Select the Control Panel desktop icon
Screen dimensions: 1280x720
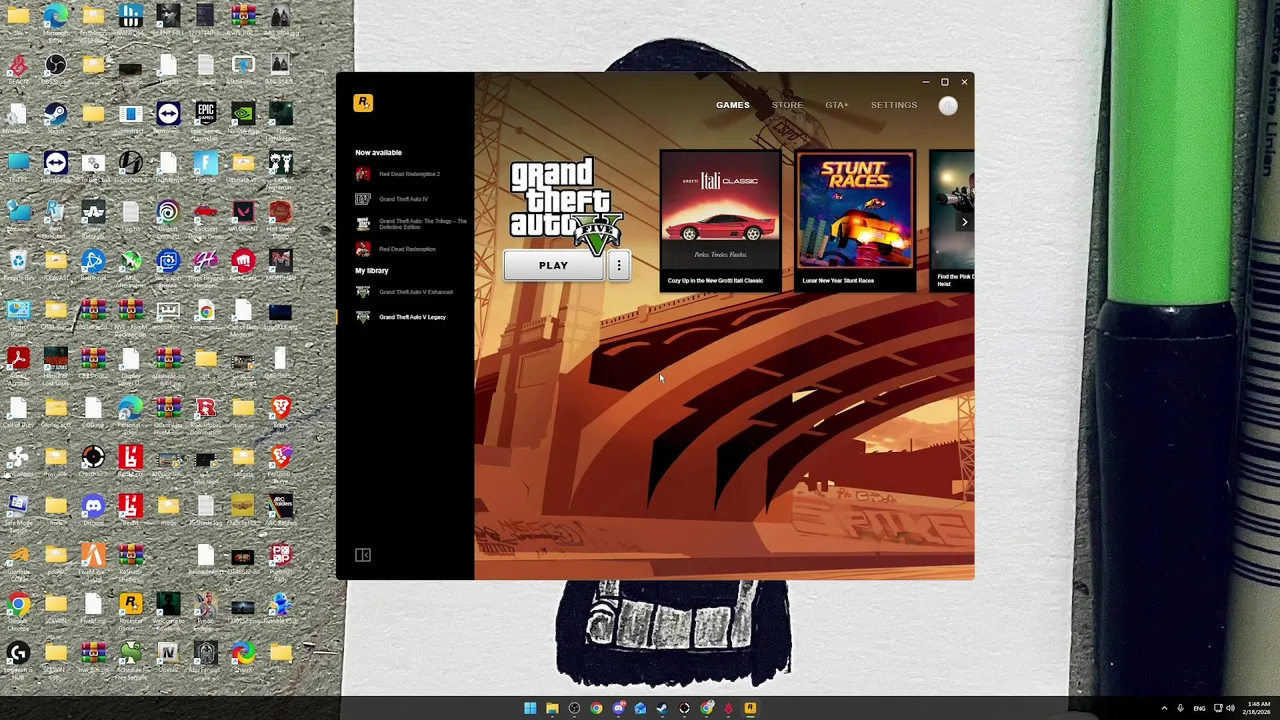19,316
